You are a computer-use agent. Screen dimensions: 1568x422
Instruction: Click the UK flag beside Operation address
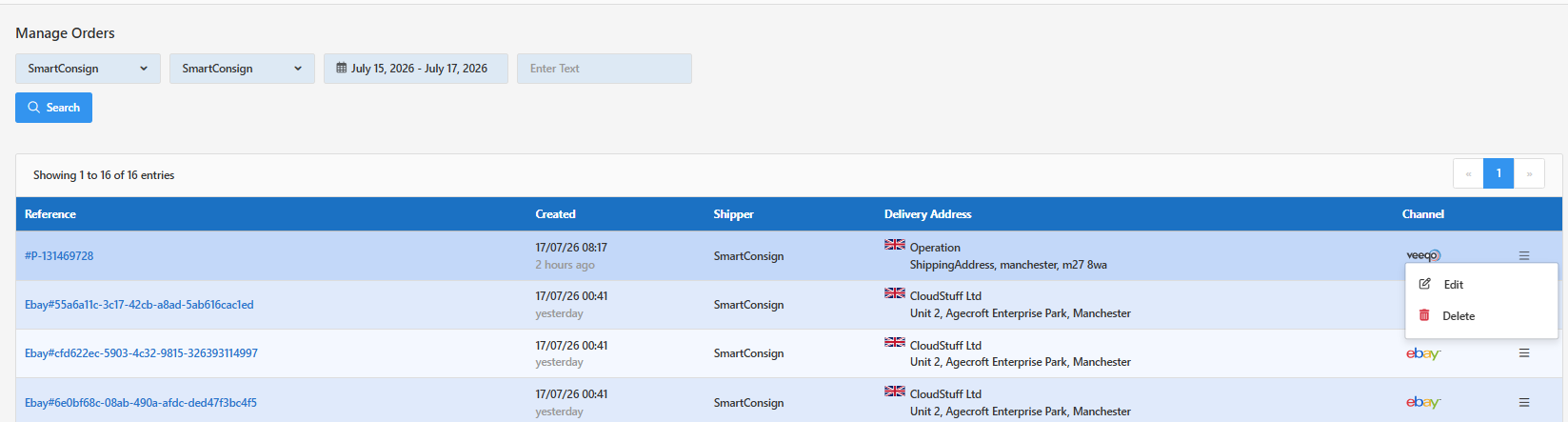click(895, 245)
